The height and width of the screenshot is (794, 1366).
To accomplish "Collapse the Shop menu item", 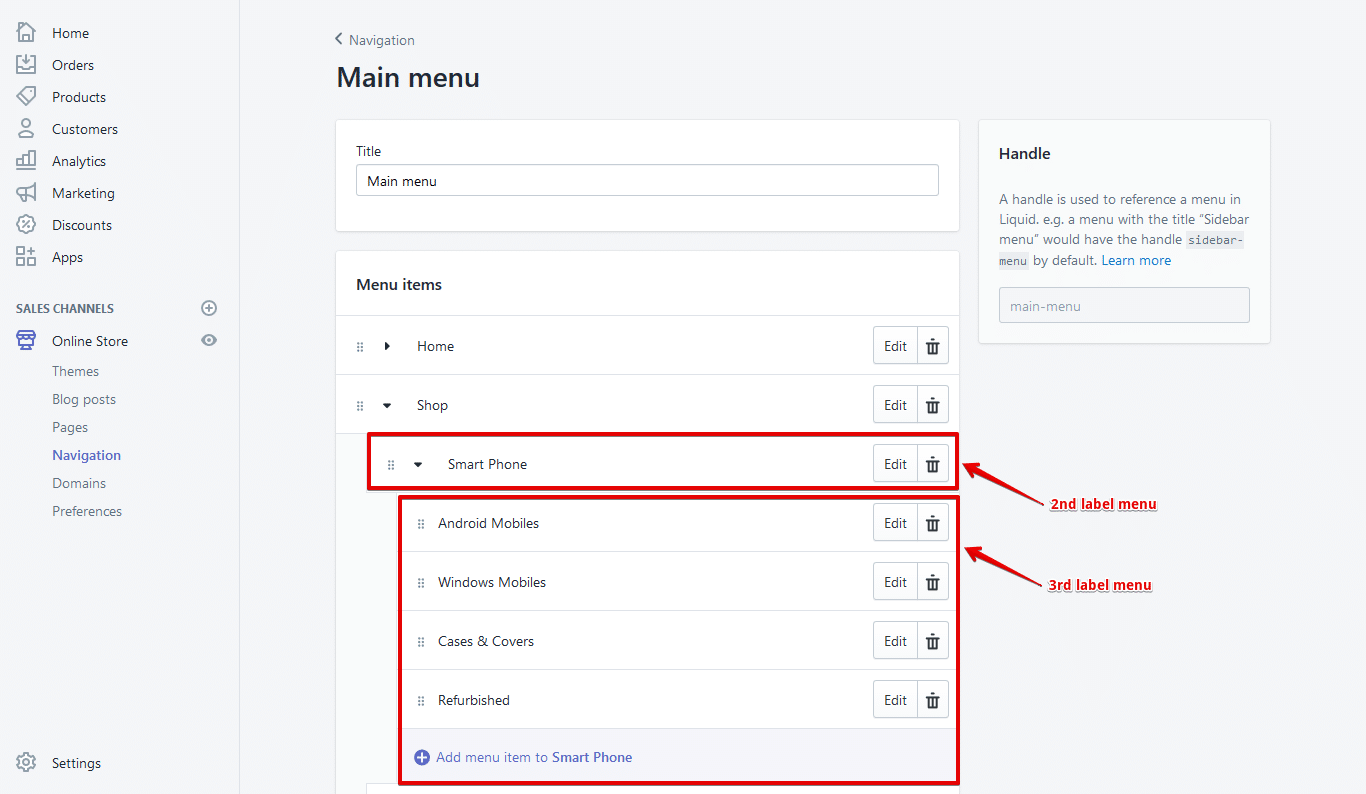I will coord(388,404).
